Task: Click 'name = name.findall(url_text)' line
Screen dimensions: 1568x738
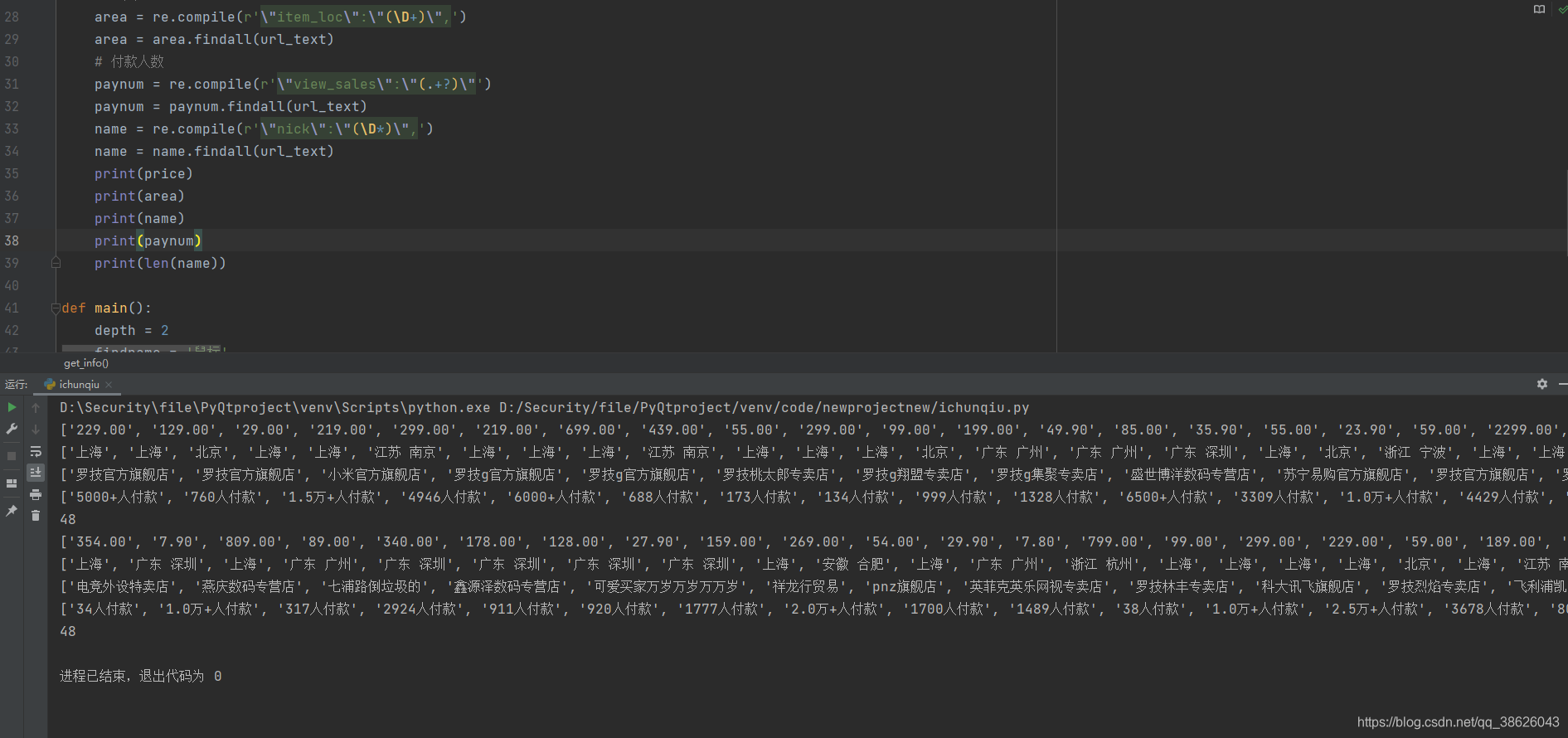Action: (214, 151)
